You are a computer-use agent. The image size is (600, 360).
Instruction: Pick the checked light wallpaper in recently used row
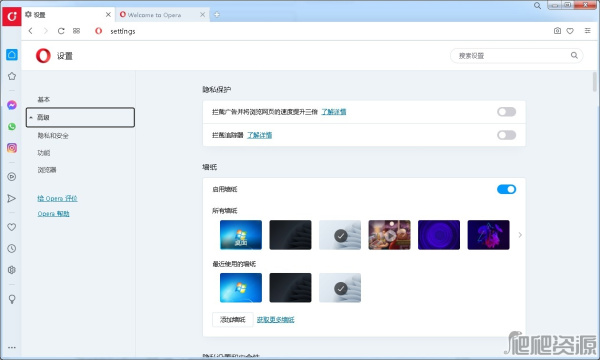coord(340,288)
